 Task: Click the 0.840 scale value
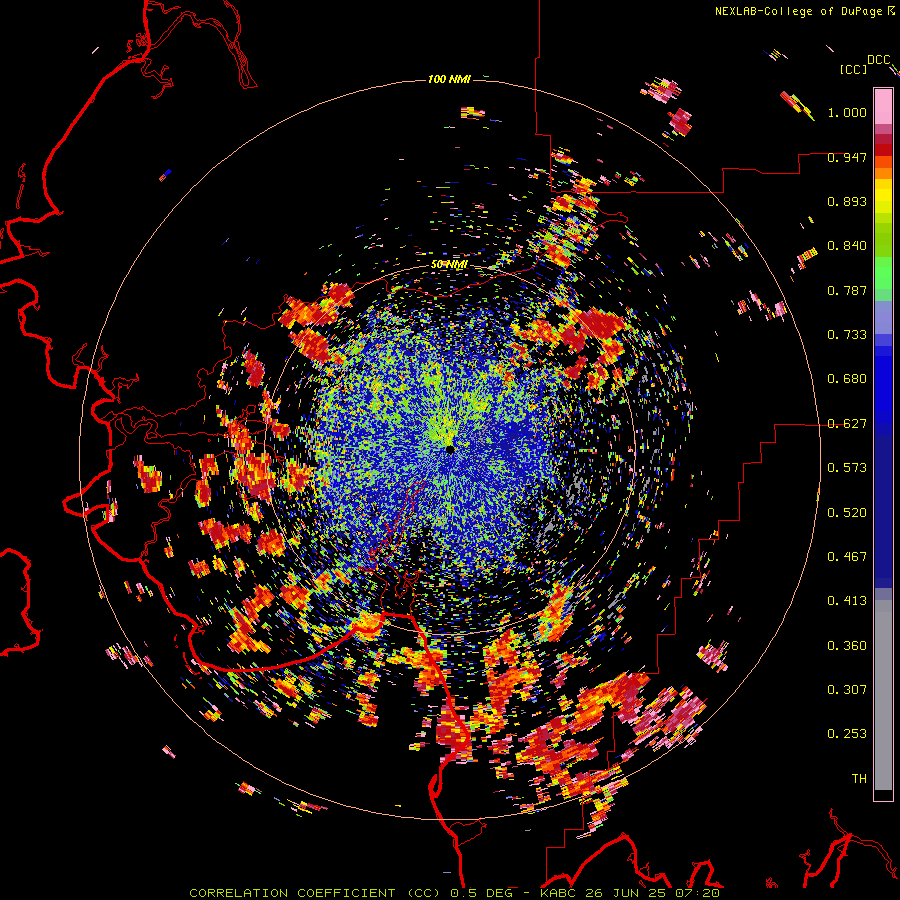[x=847, y=246]
